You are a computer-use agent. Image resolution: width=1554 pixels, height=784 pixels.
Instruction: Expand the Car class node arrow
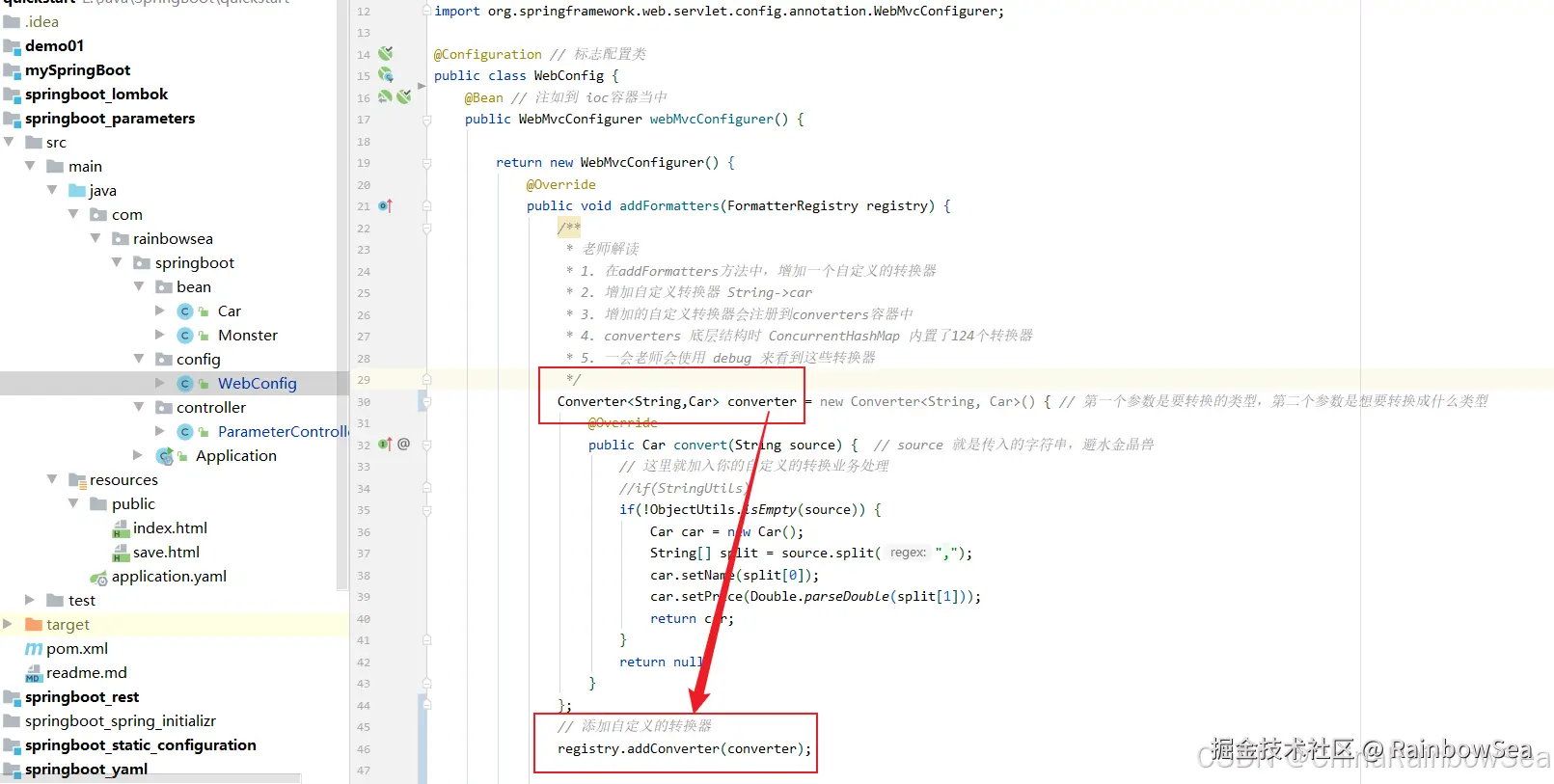(x=160, y=311)
